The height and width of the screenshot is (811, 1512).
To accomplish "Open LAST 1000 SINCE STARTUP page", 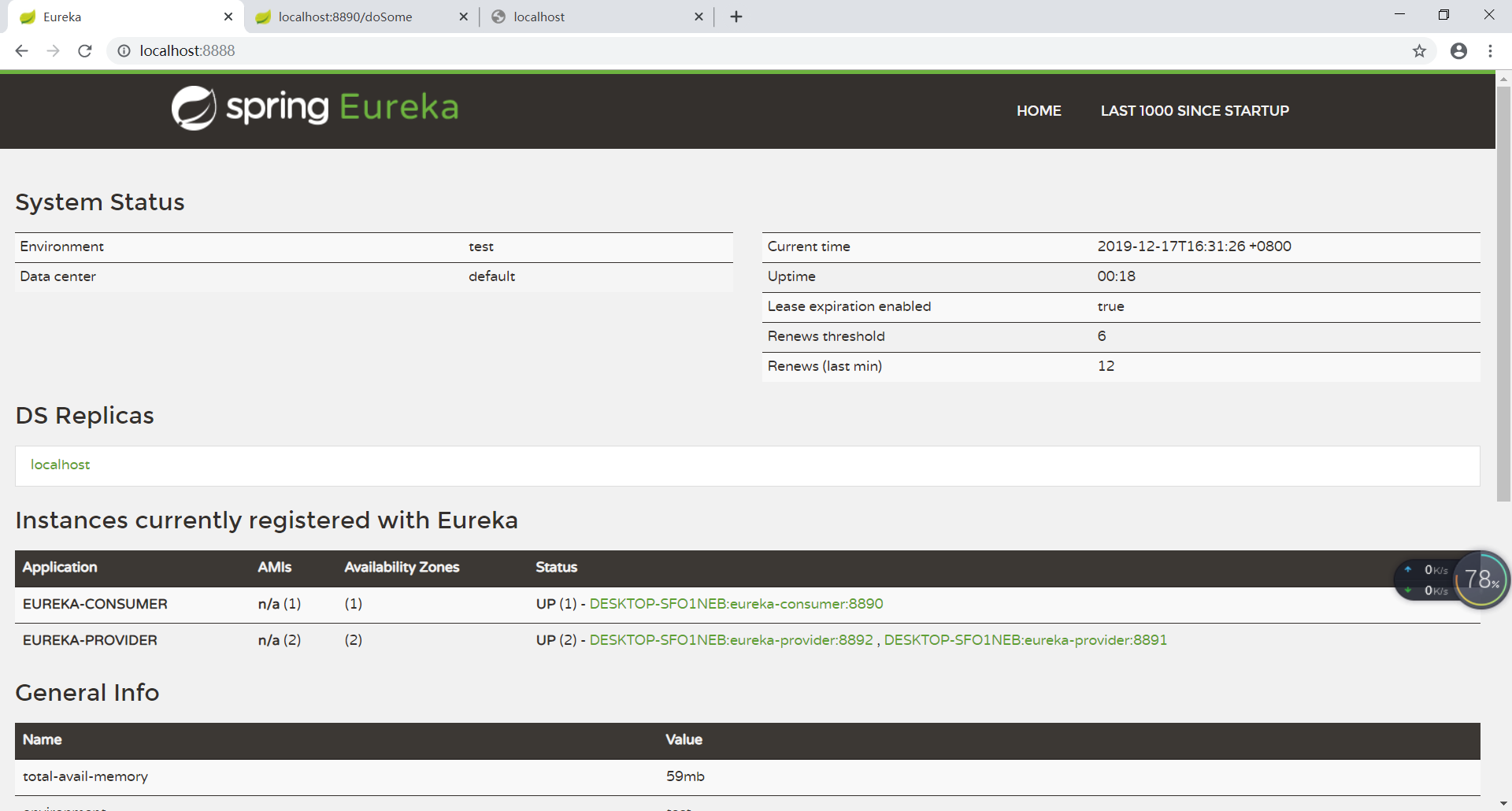I will [1195, 111].
